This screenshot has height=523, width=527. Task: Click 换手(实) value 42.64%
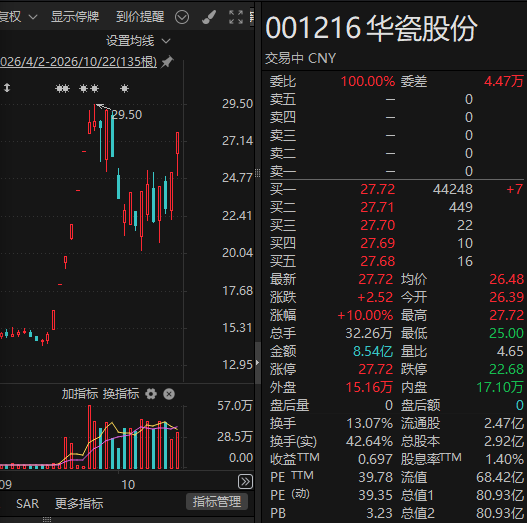click(x=369, y=441)
